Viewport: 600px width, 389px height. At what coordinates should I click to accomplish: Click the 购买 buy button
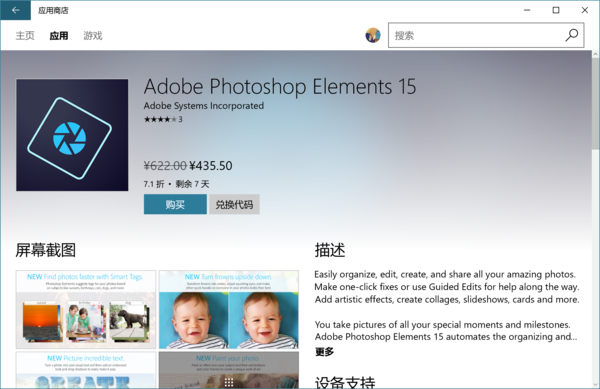coord(175,204)
